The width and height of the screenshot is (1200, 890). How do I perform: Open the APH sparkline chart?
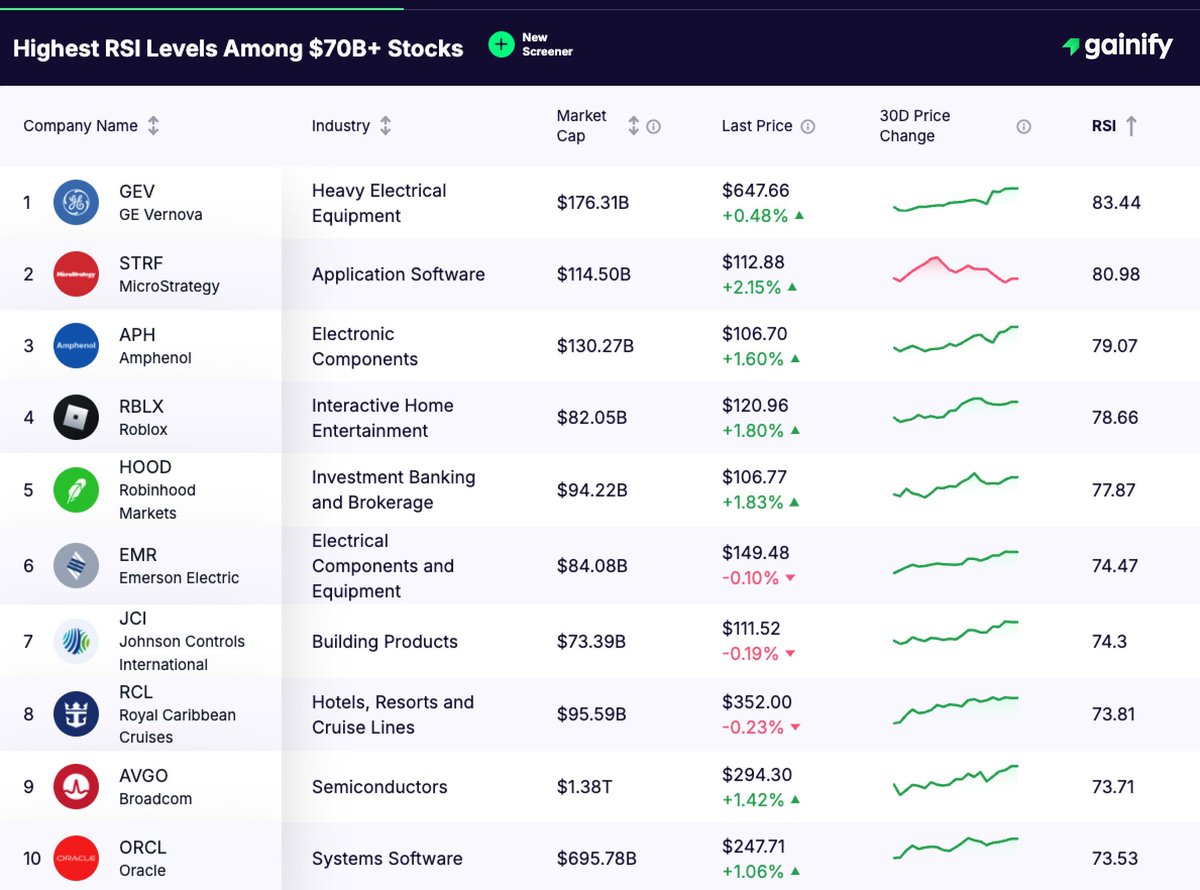point(955,340)
